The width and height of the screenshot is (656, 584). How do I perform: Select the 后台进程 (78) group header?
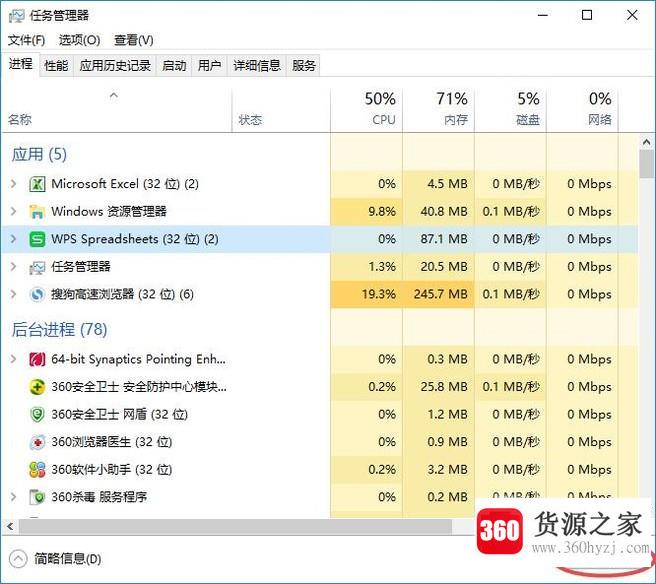click(x=59, y=330)
